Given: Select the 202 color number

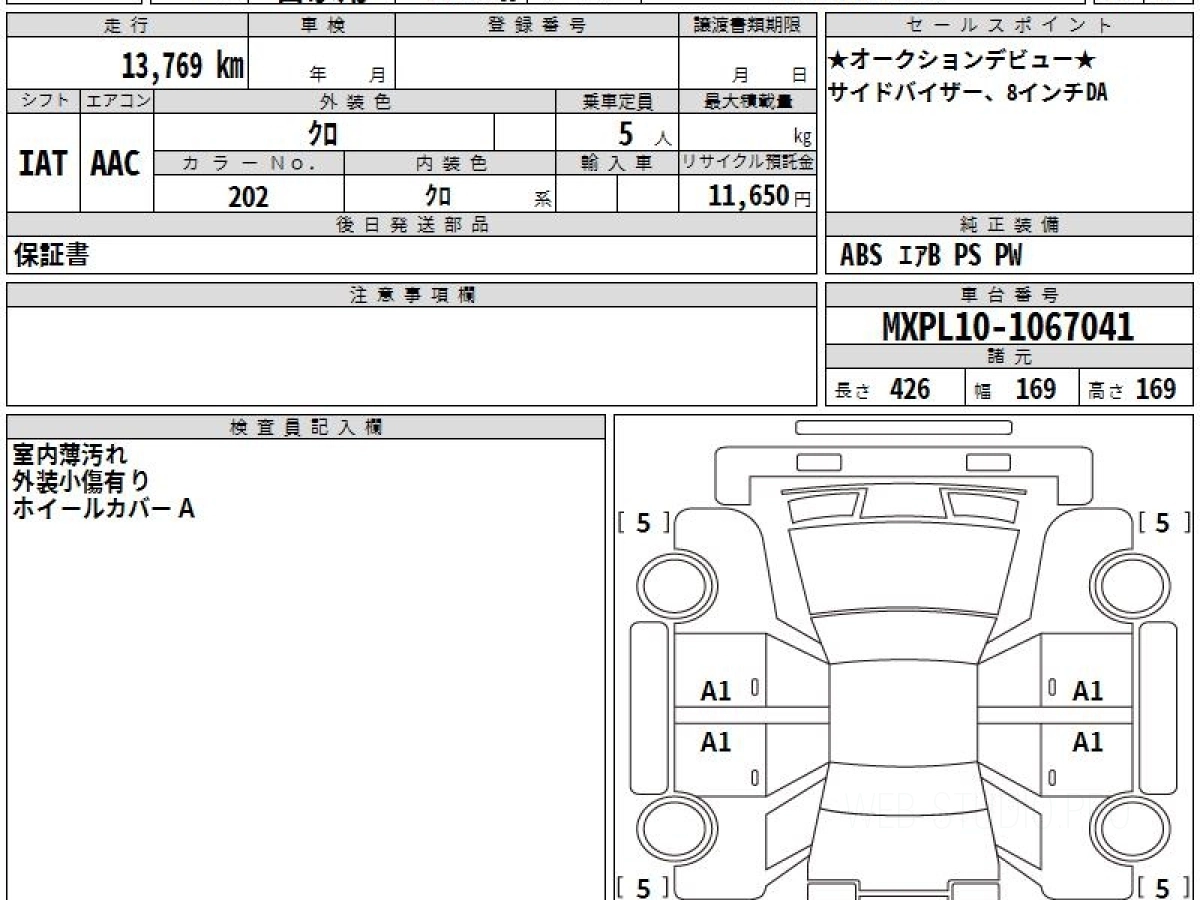Looking at the screenshot, I should coord(248,197).
